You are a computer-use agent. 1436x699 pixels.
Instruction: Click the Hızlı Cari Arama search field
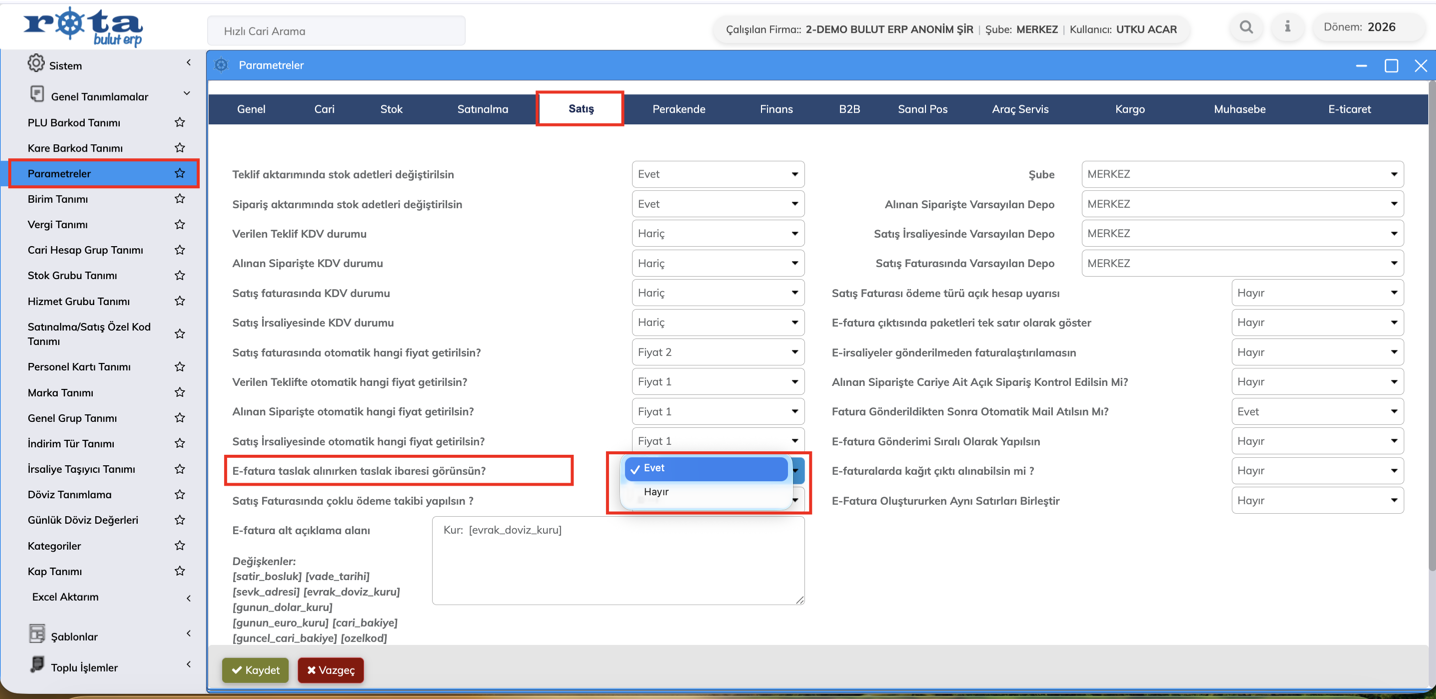coord(336,31)
